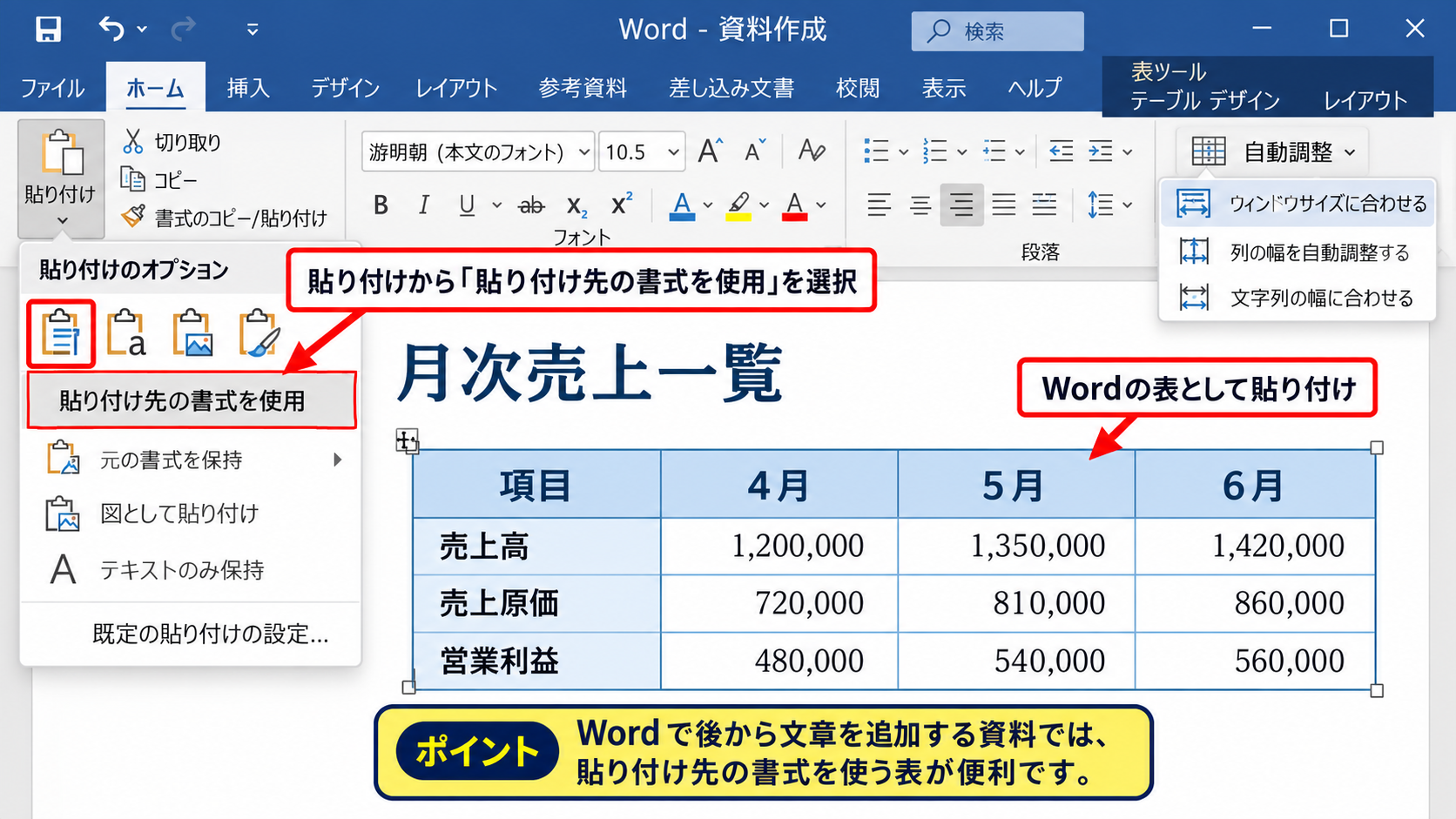
Task: Toggle Bold formatting
Action: [381, 205]
